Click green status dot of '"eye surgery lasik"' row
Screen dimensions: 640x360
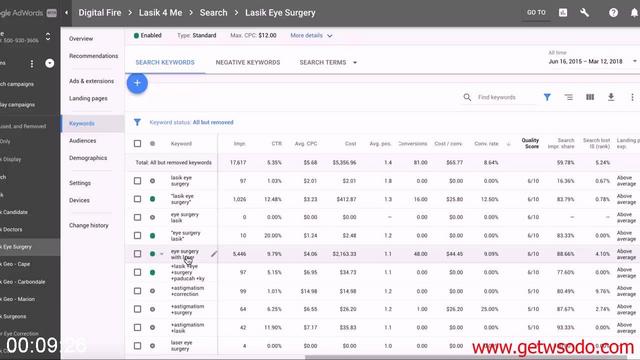tap(152, 236)
